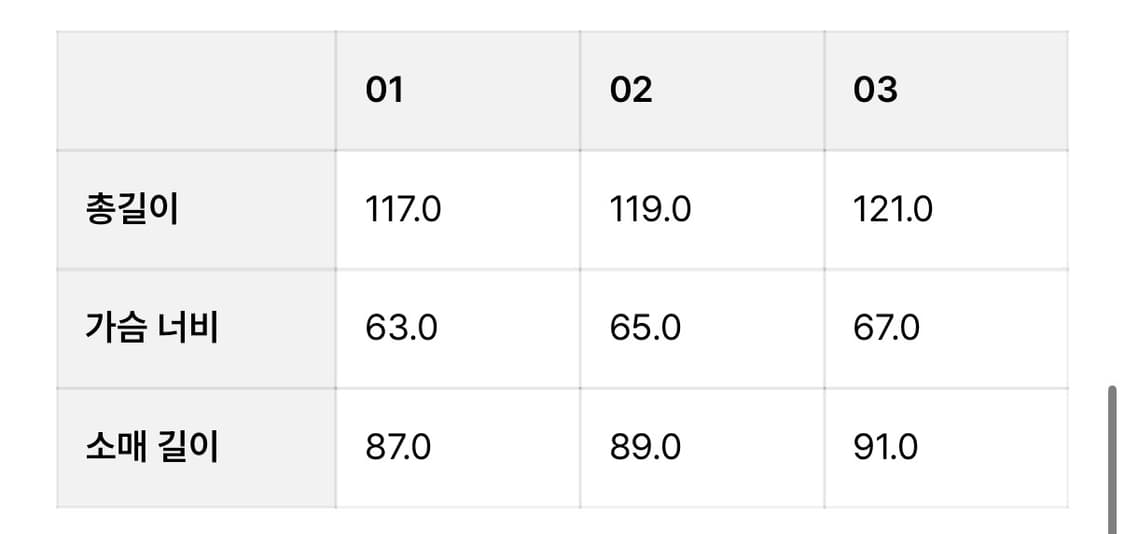Screen dimensions: 1125x534
Task: Click the 63.0 chest width cell
Action: point(401,328)
